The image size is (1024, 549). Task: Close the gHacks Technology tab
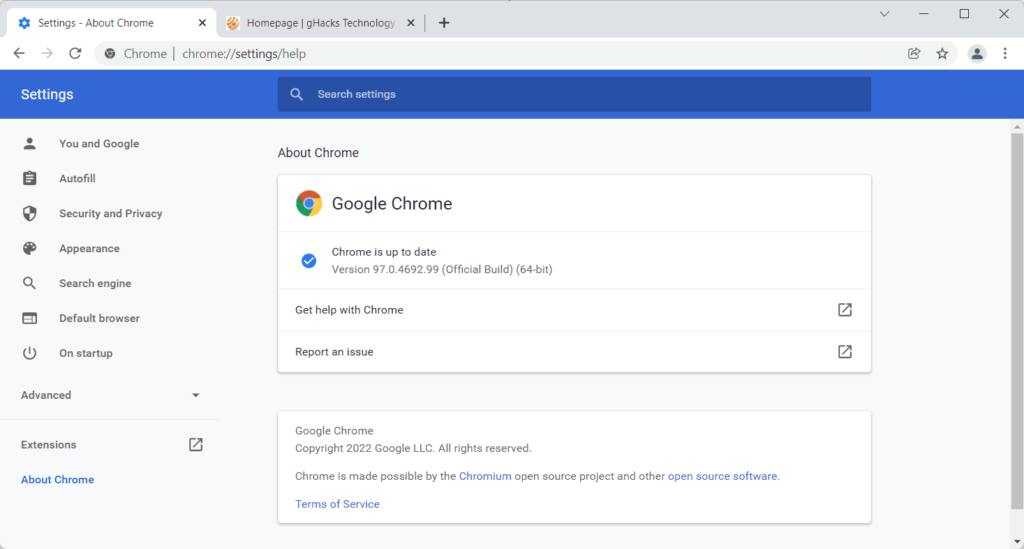click(x=411, y=23)
